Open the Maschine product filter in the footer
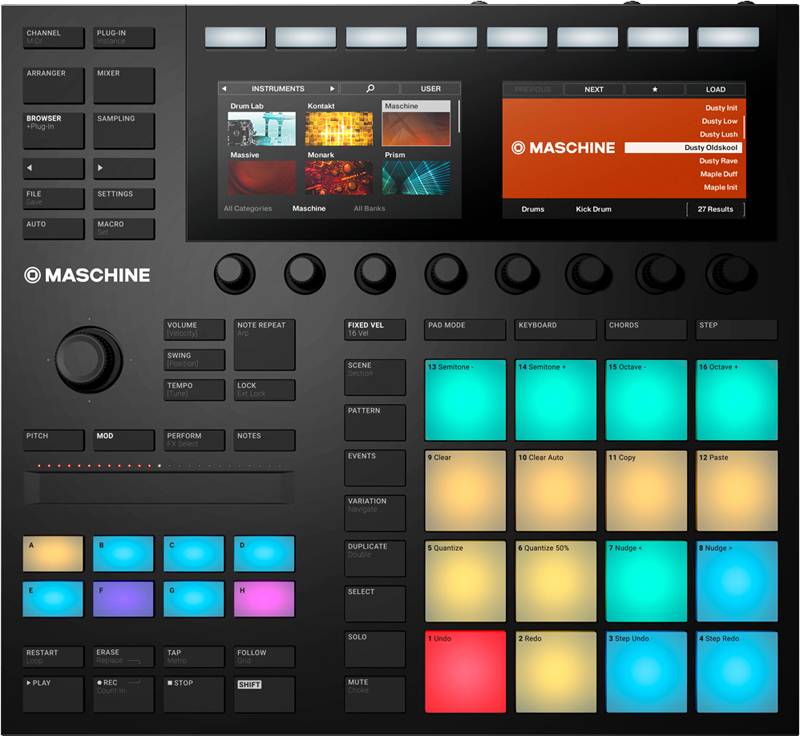This screenshot has height=736, width=800. pyautogui.click(x=309, y=209)
